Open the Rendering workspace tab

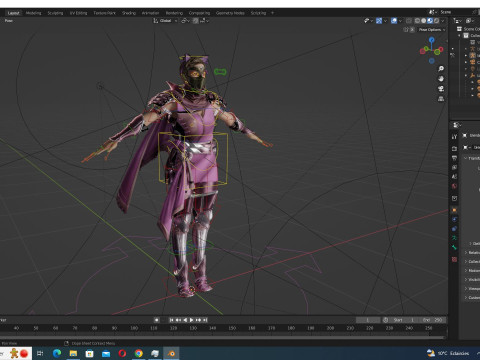174,13
